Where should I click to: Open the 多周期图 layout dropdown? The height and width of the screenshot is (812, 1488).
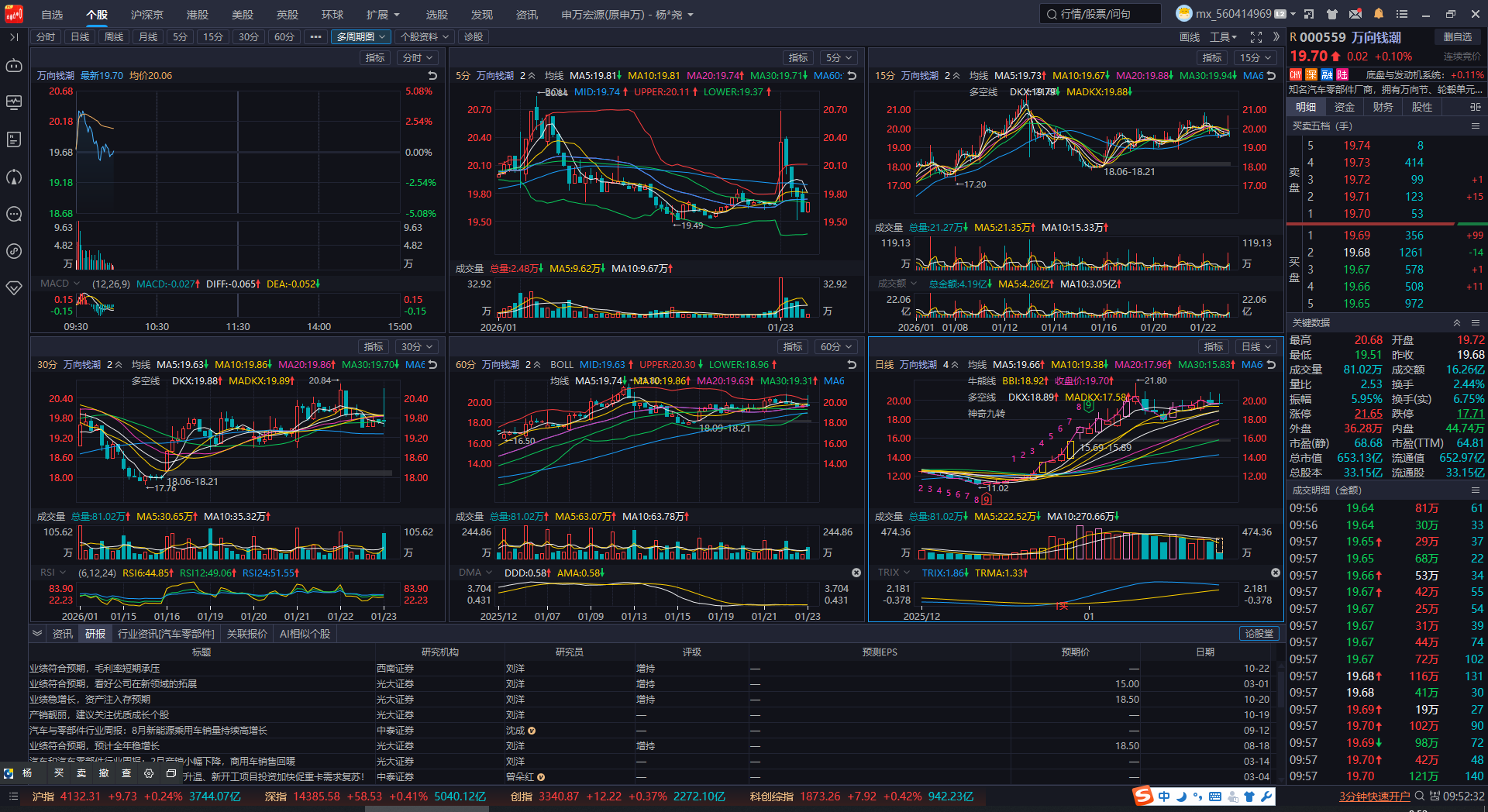(360, 37)
